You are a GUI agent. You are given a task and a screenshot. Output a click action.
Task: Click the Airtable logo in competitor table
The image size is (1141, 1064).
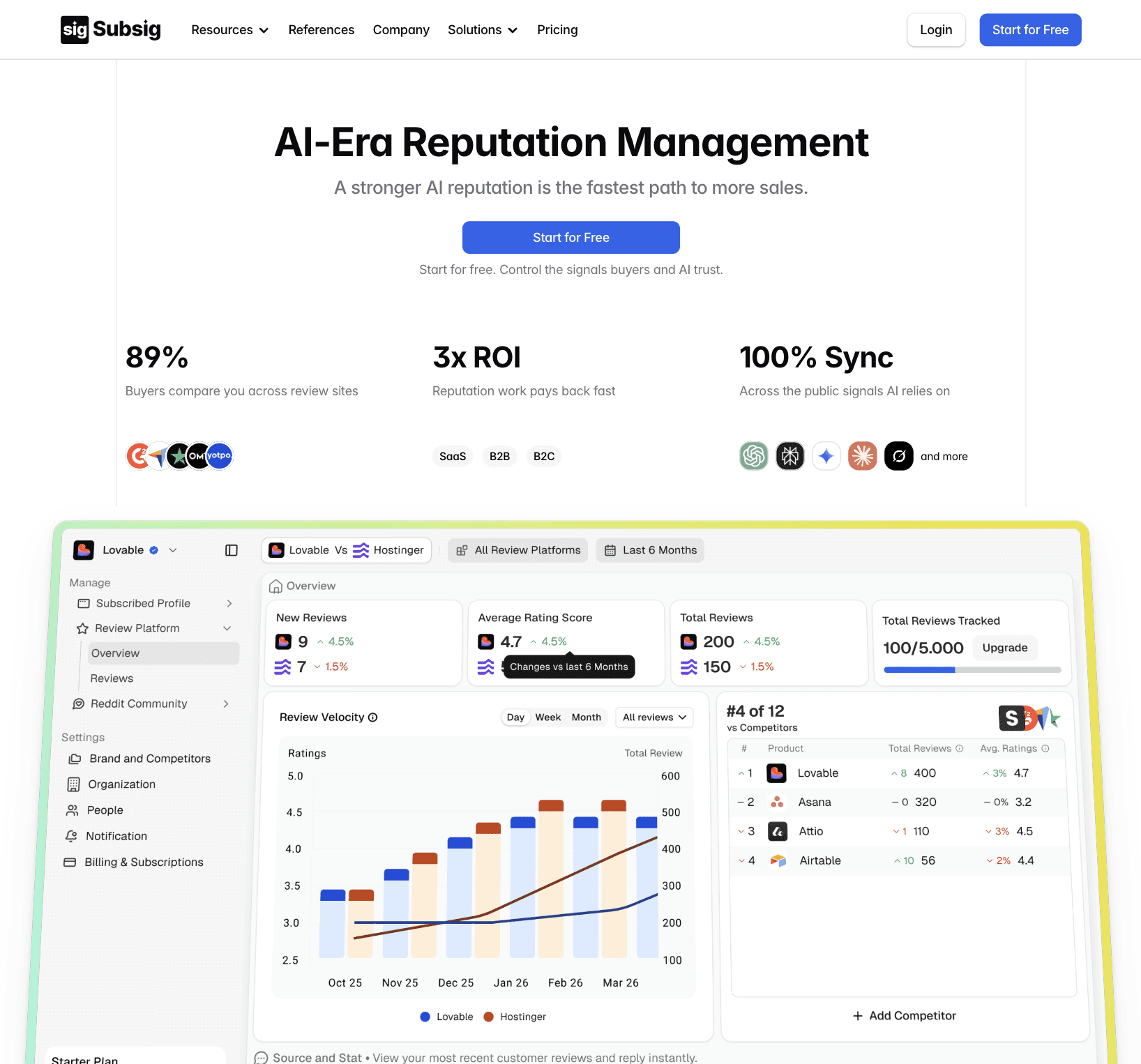point(777,860)
